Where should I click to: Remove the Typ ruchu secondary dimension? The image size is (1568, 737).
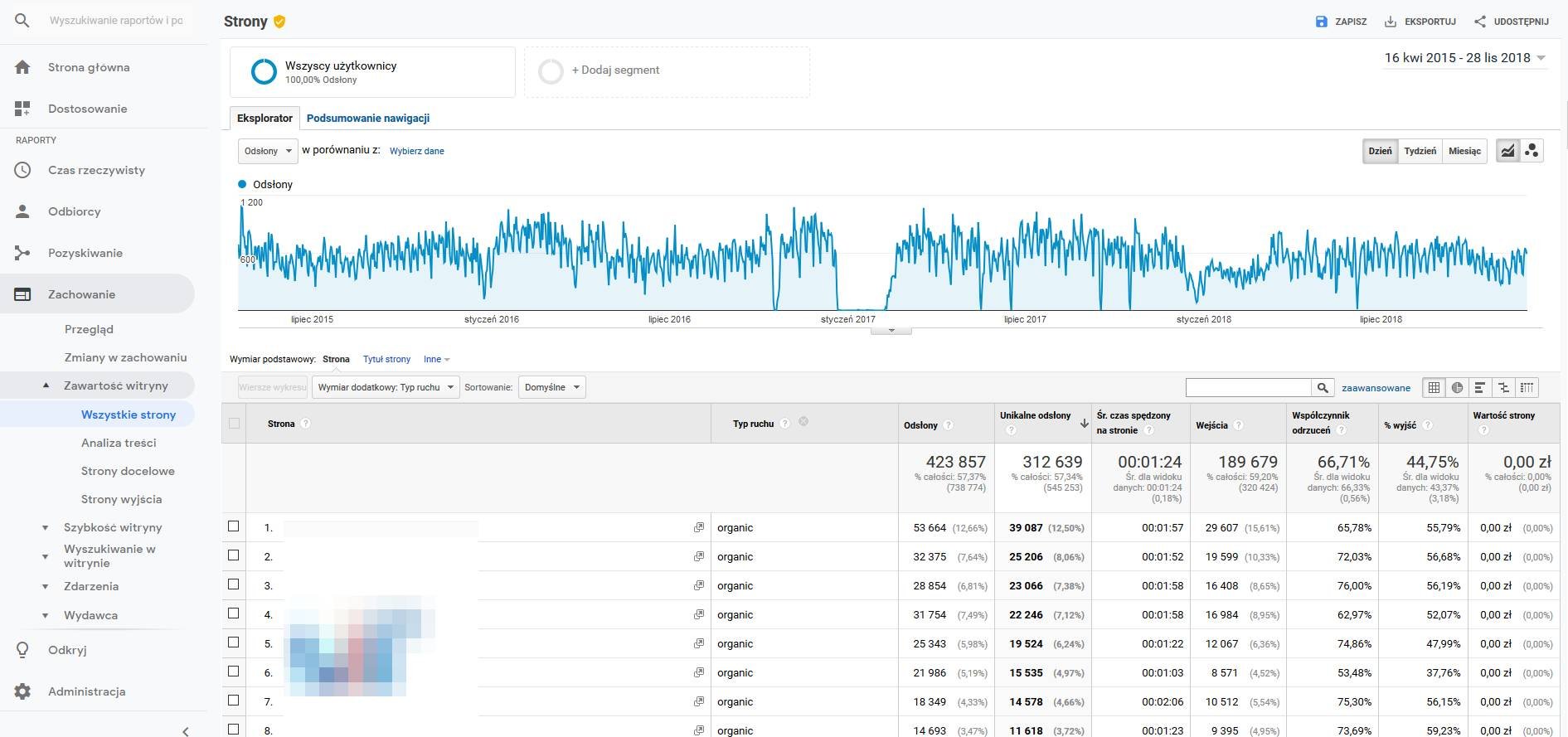pyautogui.click(x=803, y=422)
